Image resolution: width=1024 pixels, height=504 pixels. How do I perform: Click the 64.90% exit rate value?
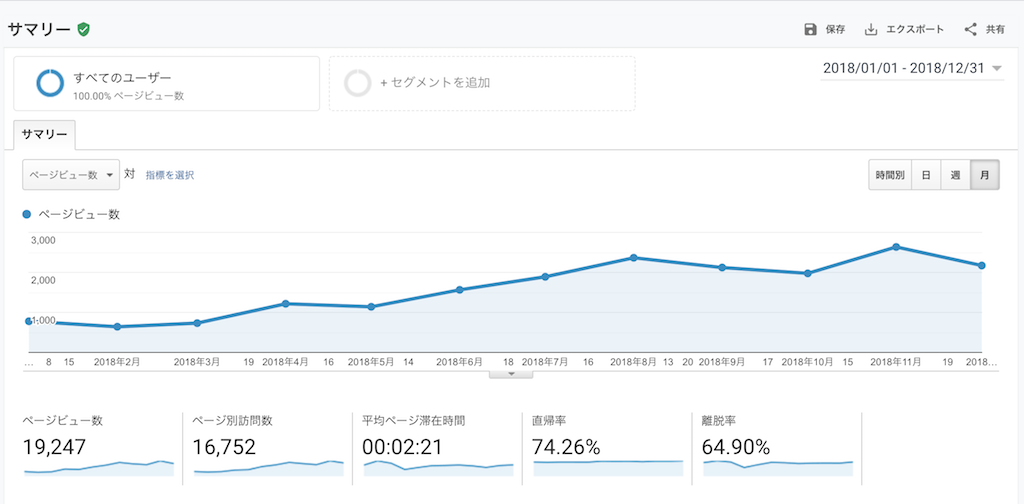[x=736, y=447]
